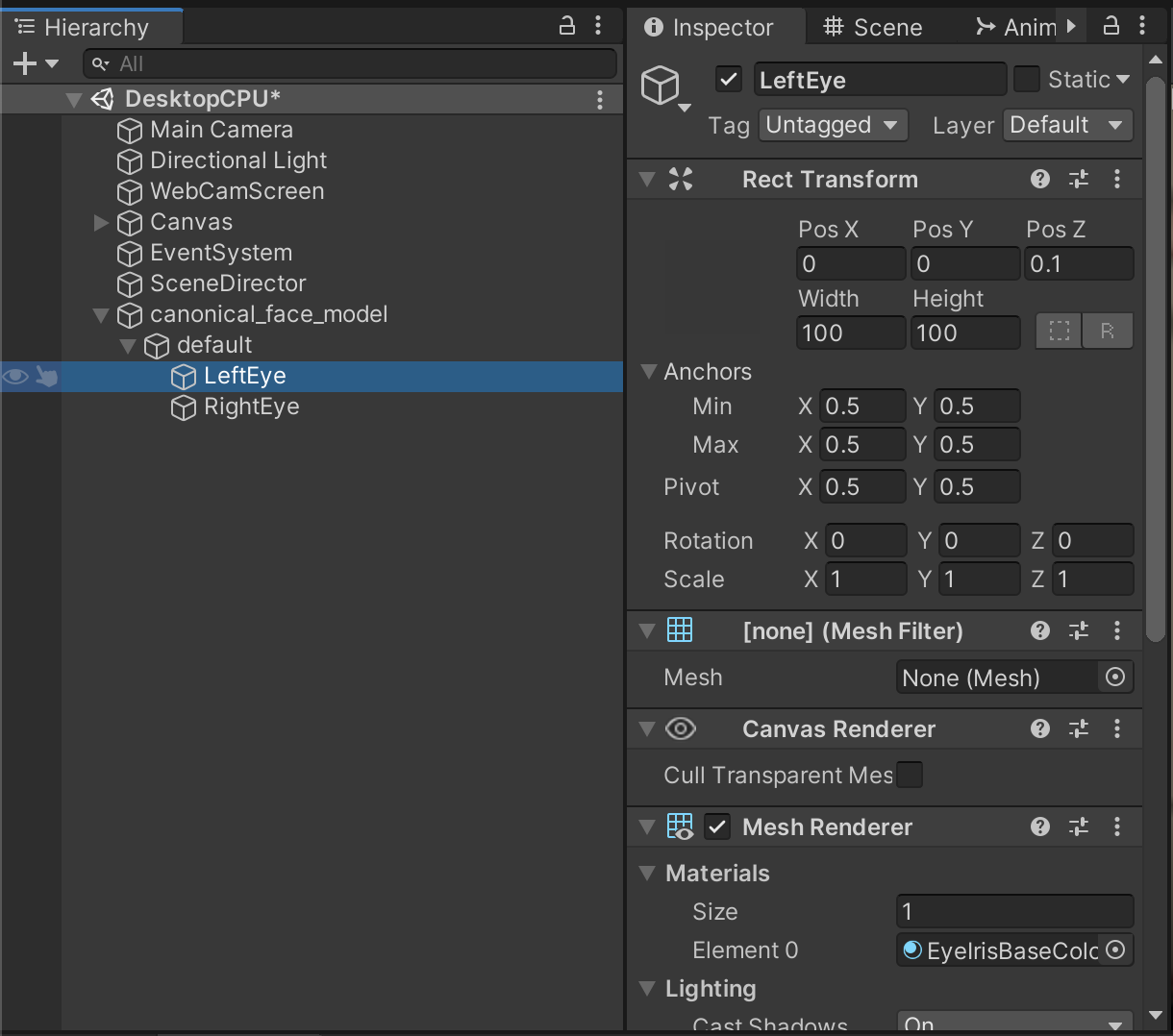Enable the Static checkbox for LeftEye
This screenshot has width=1173, height=1036.
(x=1027, y=79)
